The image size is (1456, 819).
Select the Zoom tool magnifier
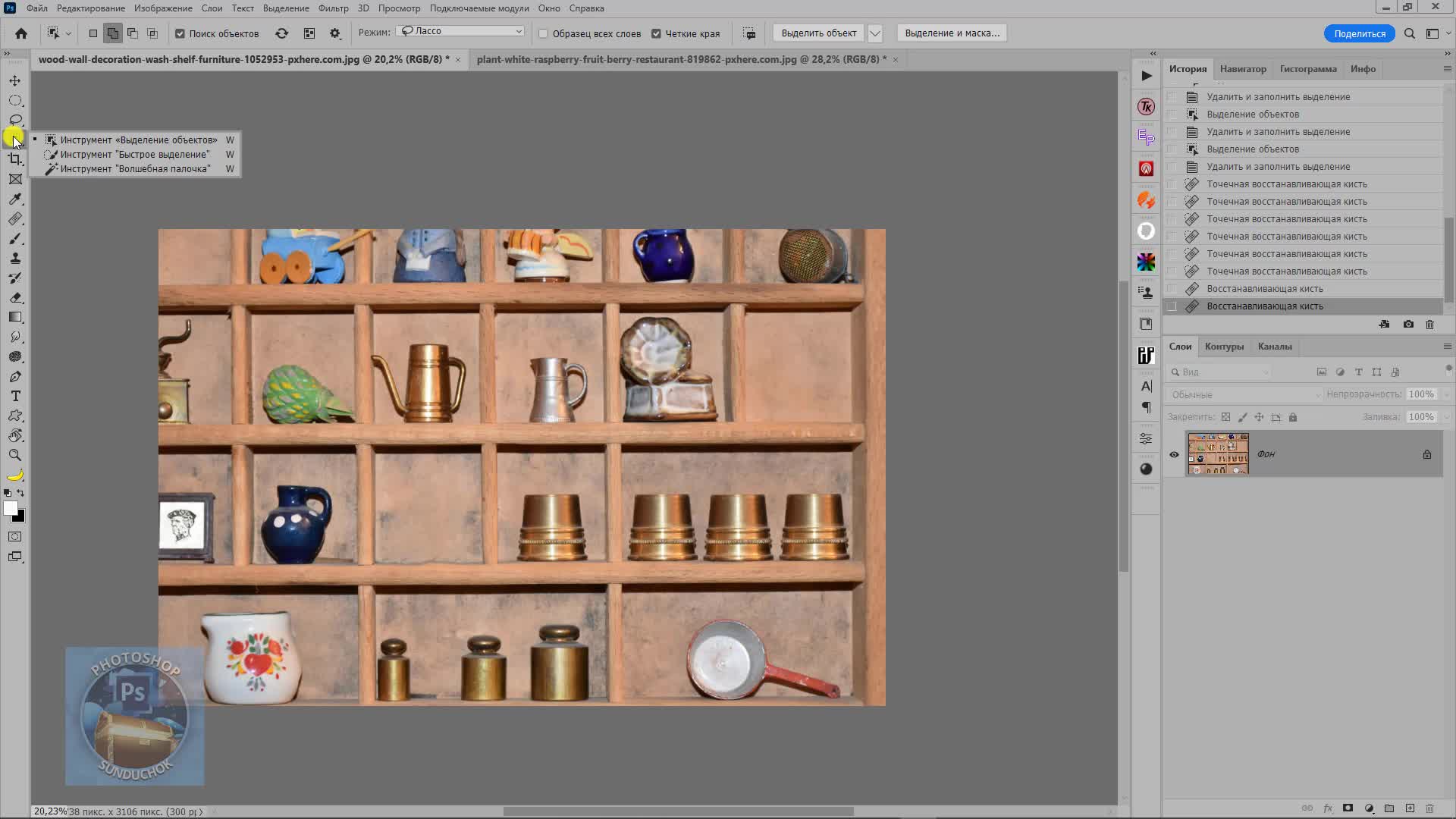click(x=15, y=455)
